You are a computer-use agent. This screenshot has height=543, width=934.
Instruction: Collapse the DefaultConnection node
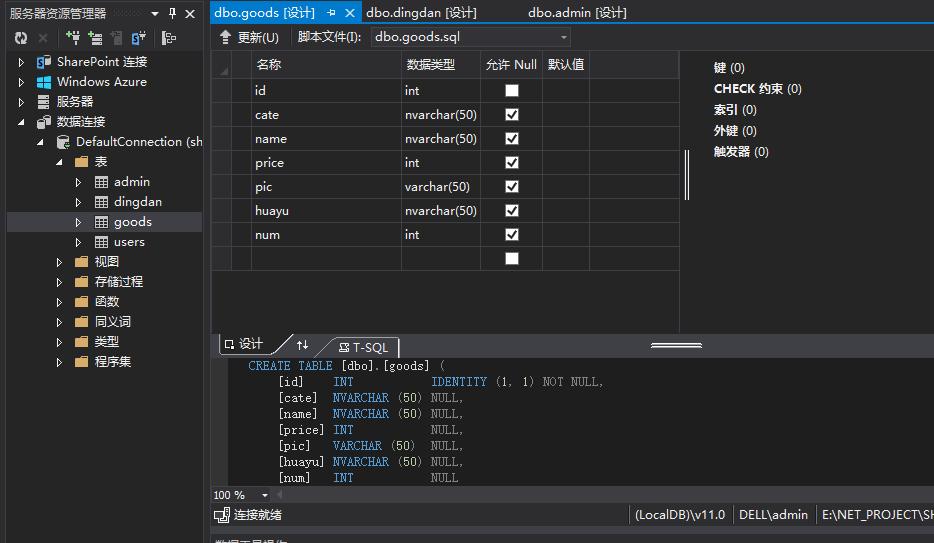coord(41,142)
